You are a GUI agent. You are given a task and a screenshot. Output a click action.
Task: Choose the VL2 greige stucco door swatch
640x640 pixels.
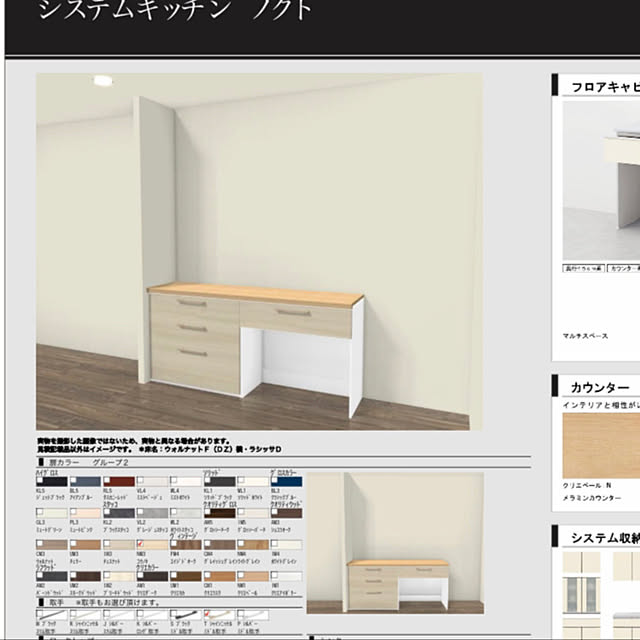coord(152,513)
